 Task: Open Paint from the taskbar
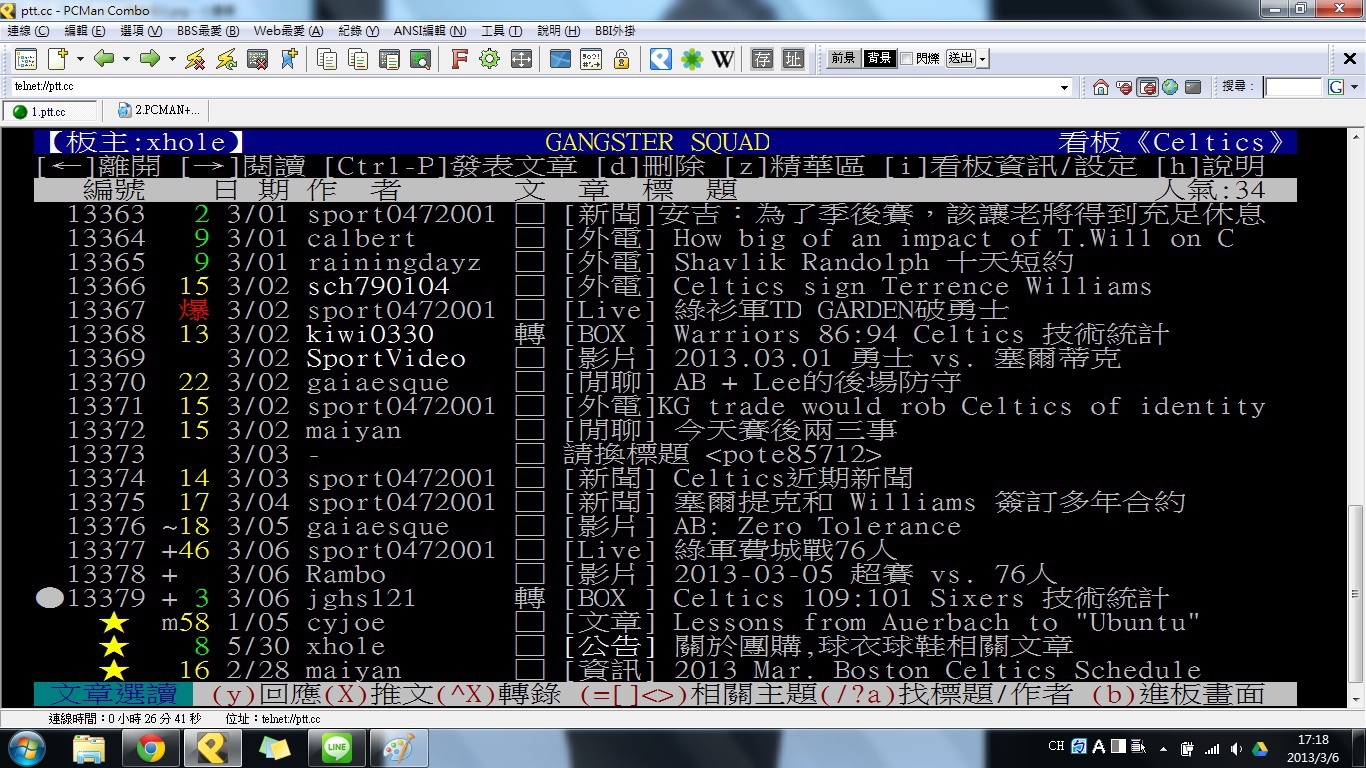point(398,747)
